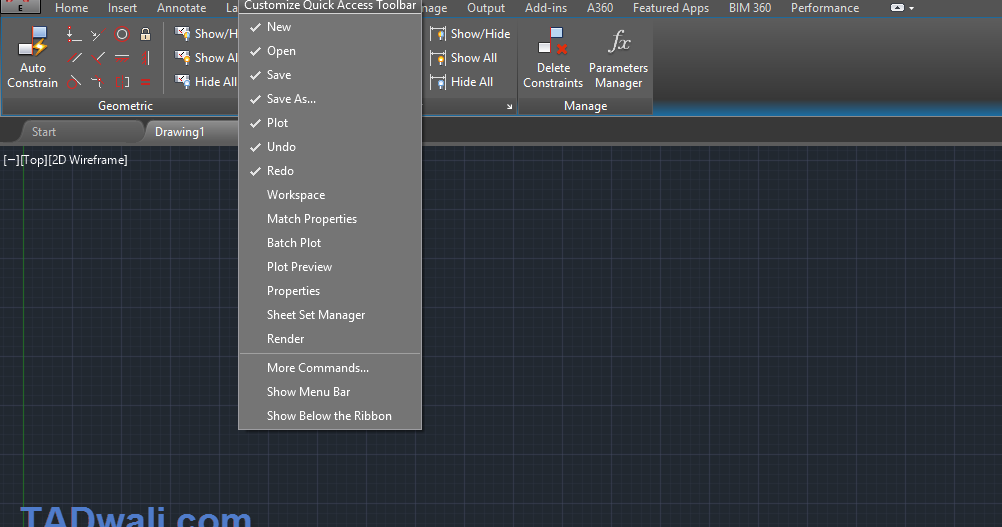Open the Performance ribbon tab

[825, 8]
